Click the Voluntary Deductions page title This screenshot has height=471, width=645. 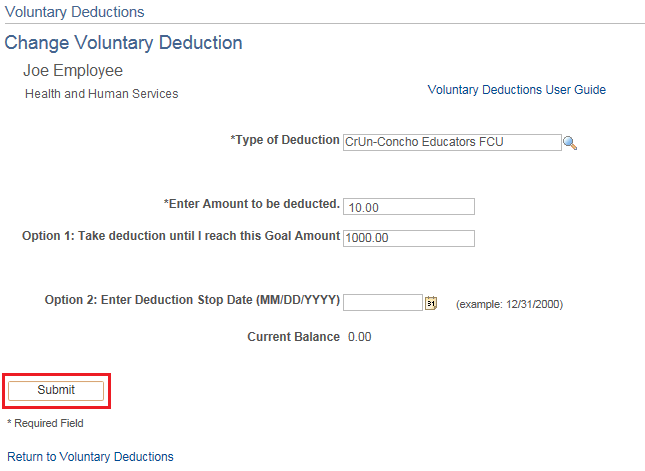75,12
